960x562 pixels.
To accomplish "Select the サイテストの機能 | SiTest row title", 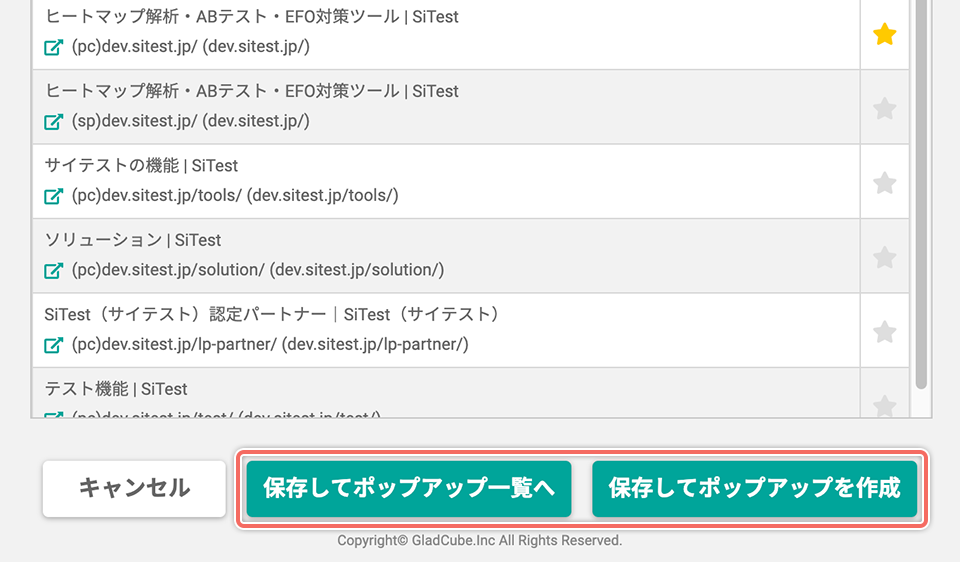I will [141, 166].
